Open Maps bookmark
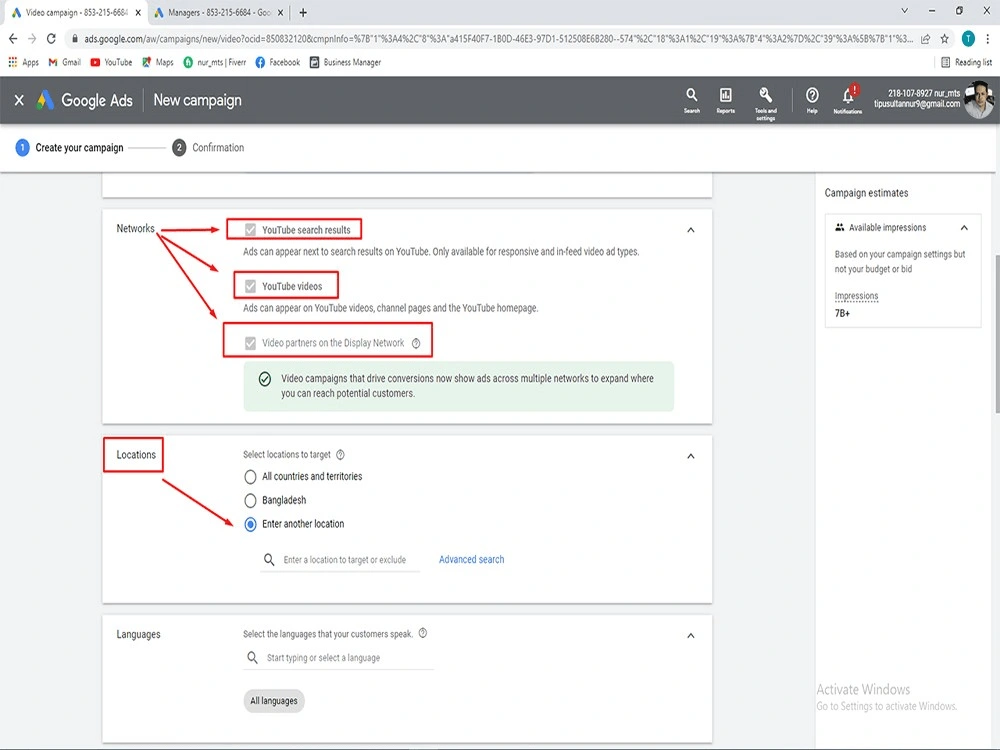The height and width of the screenshot is (750, 1000). point(158,62)
